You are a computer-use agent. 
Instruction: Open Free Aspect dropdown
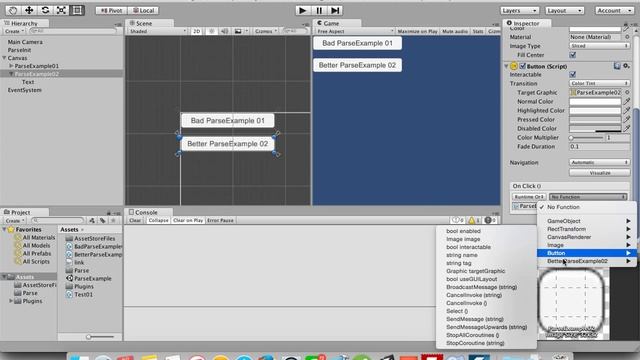pos(354,31)
